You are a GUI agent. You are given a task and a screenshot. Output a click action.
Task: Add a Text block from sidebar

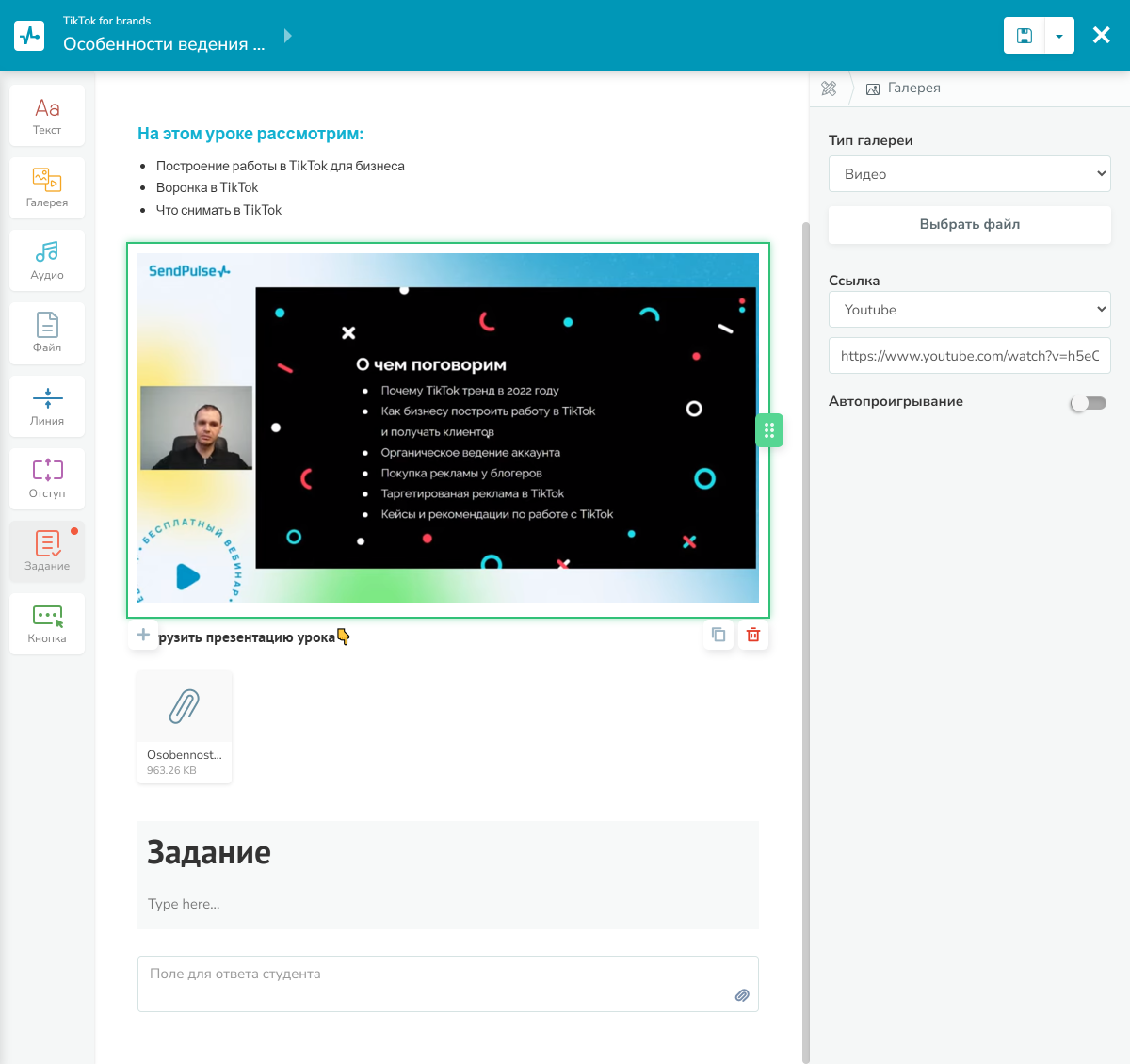tap(47, 115)
